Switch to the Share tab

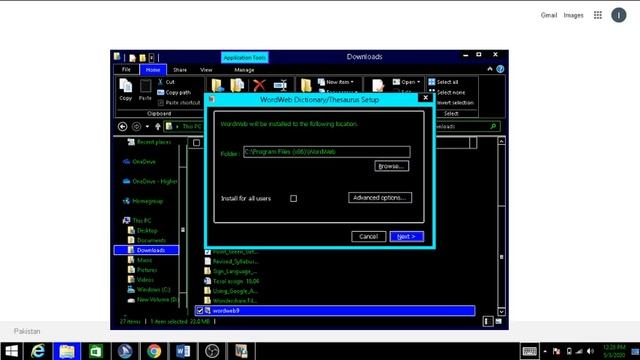[180, 70]
